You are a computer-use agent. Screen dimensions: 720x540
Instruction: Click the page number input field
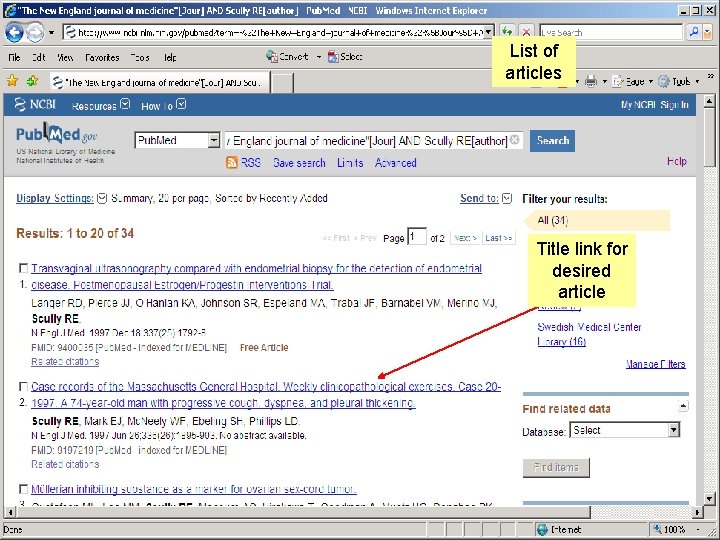click(417, 237)
